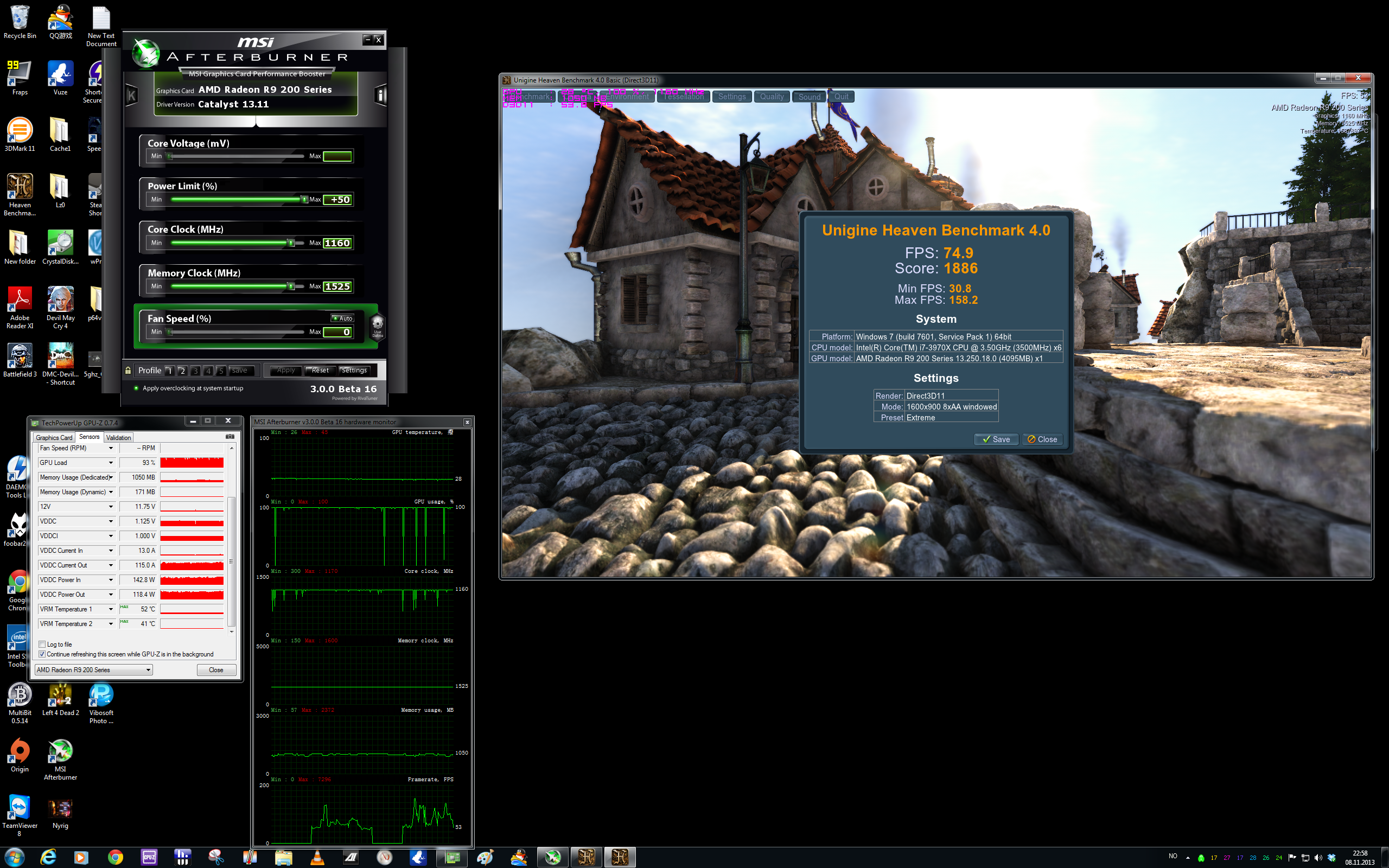Click GPU-Z screenshot camera icon
Viewport: 1389px width, 868px height.
[230, 437]
